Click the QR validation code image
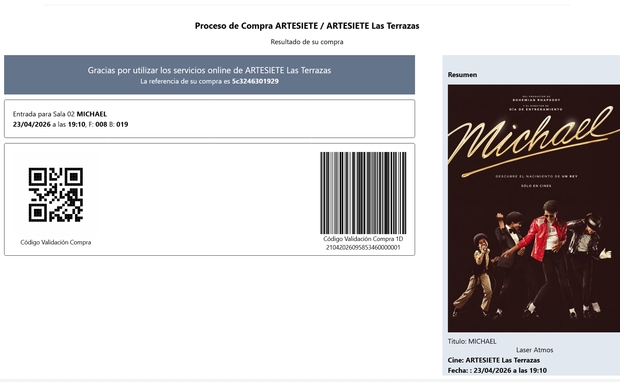620x382 pixels. (56, 195)
